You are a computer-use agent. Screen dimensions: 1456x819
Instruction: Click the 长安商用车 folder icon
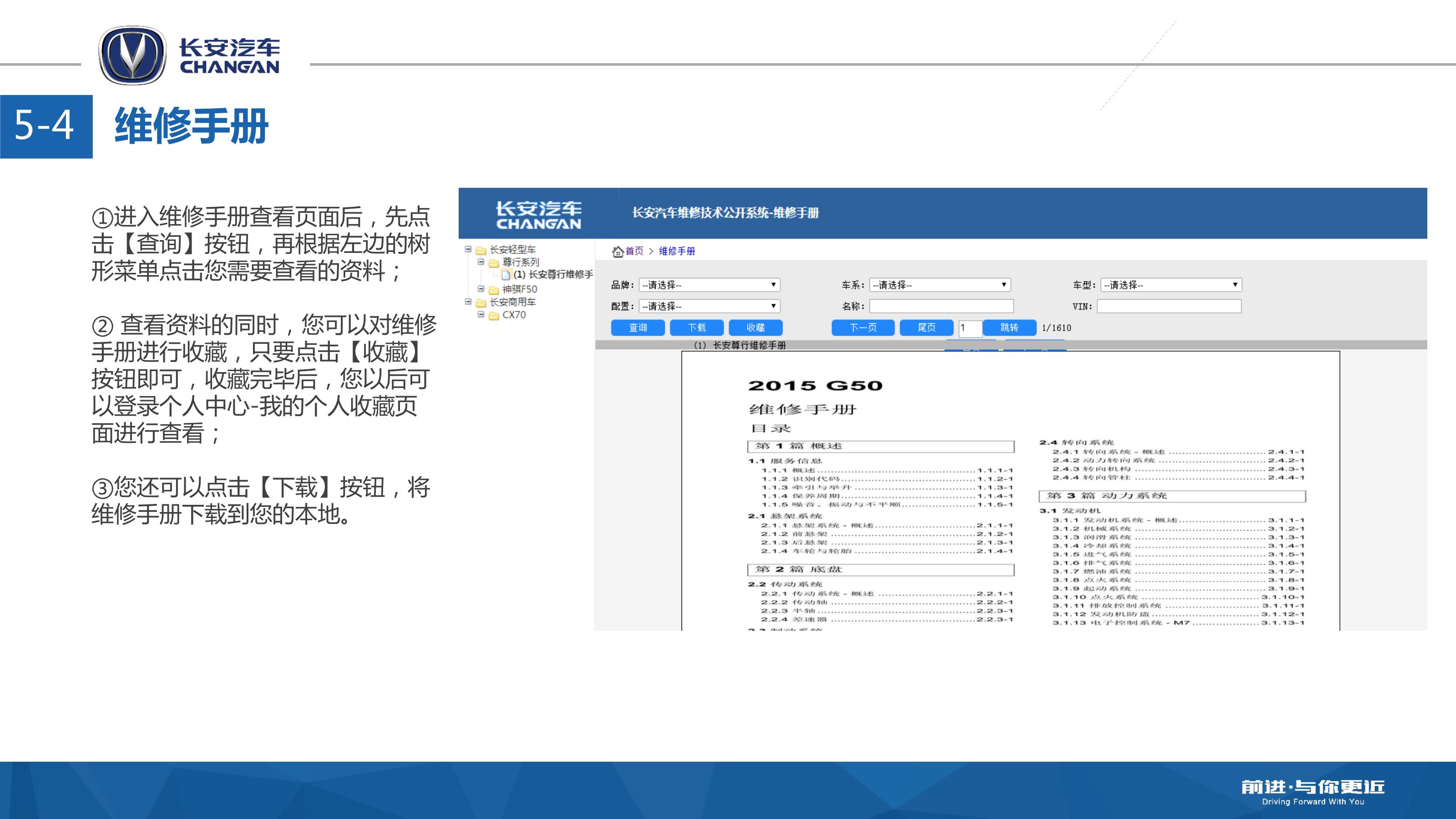pos(481,303)
